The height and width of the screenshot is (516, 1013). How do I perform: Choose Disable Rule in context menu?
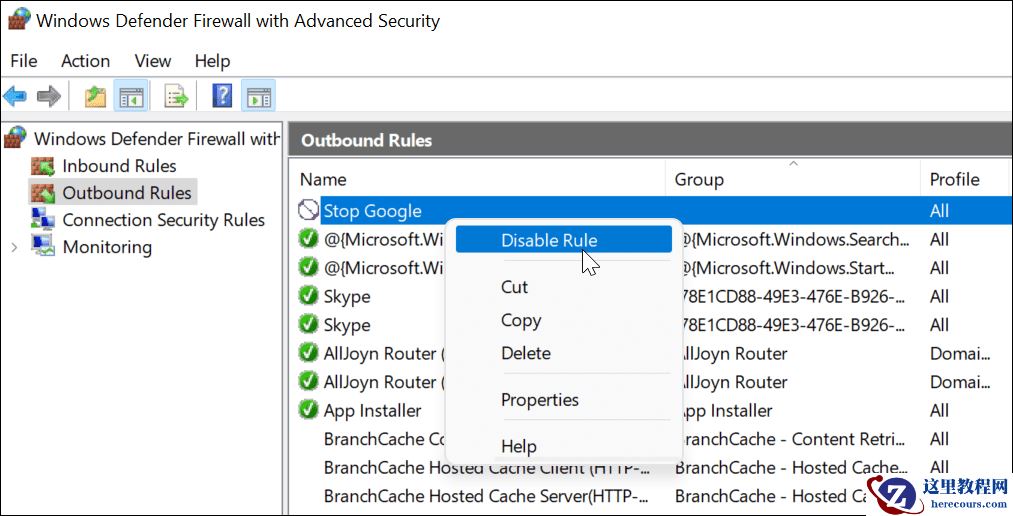(549, 240)
